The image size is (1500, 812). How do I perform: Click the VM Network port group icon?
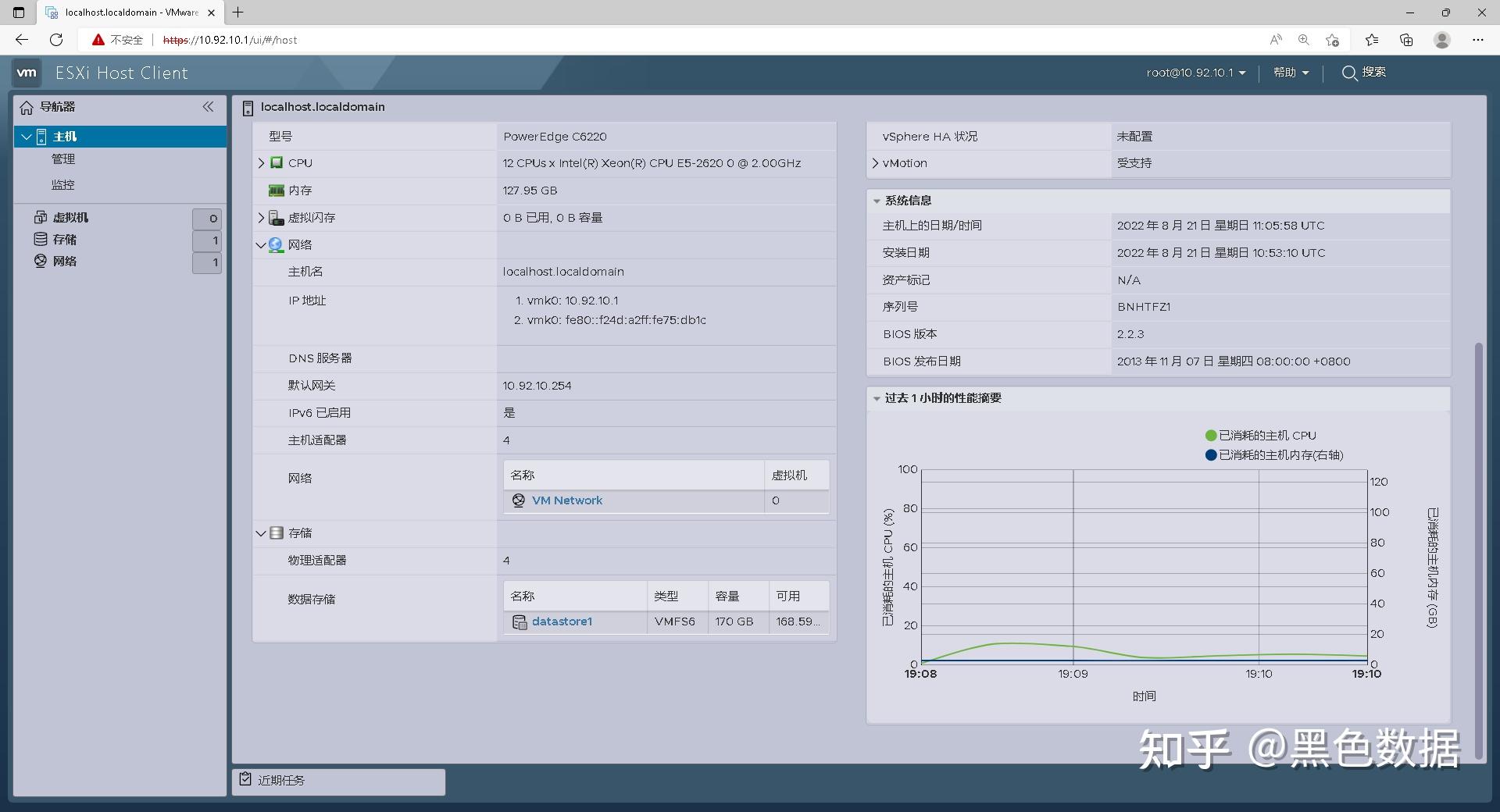tap(519, 500)
